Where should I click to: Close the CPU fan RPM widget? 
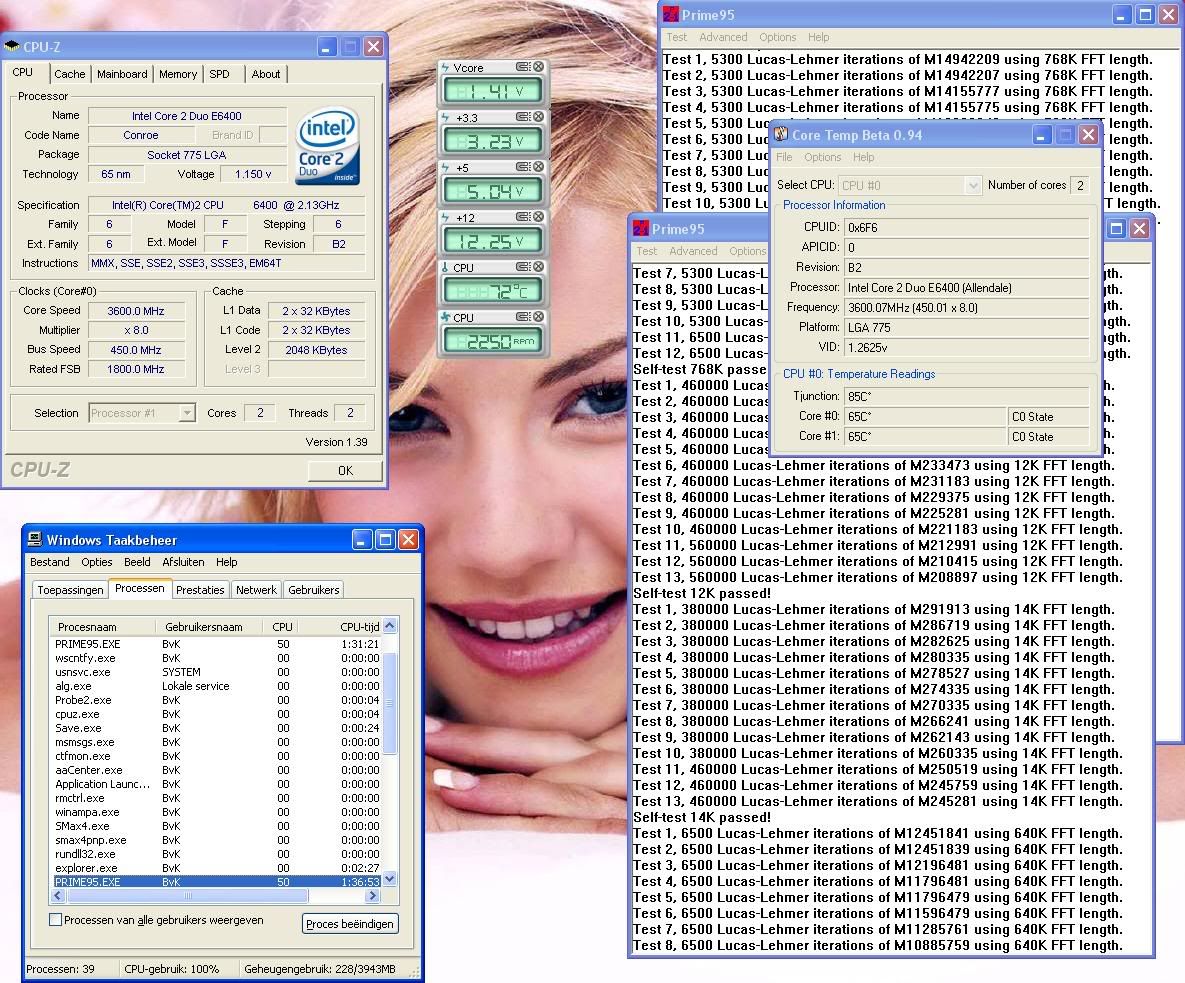coord(538,317)
